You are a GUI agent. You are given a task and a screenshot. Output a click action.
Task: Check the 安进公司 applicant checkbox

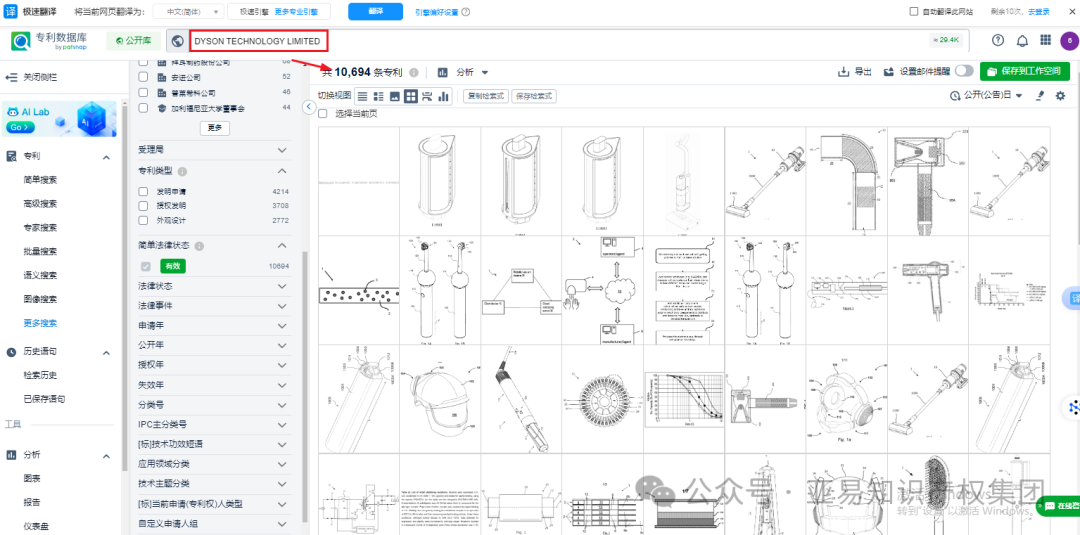[x=143, y=77]
